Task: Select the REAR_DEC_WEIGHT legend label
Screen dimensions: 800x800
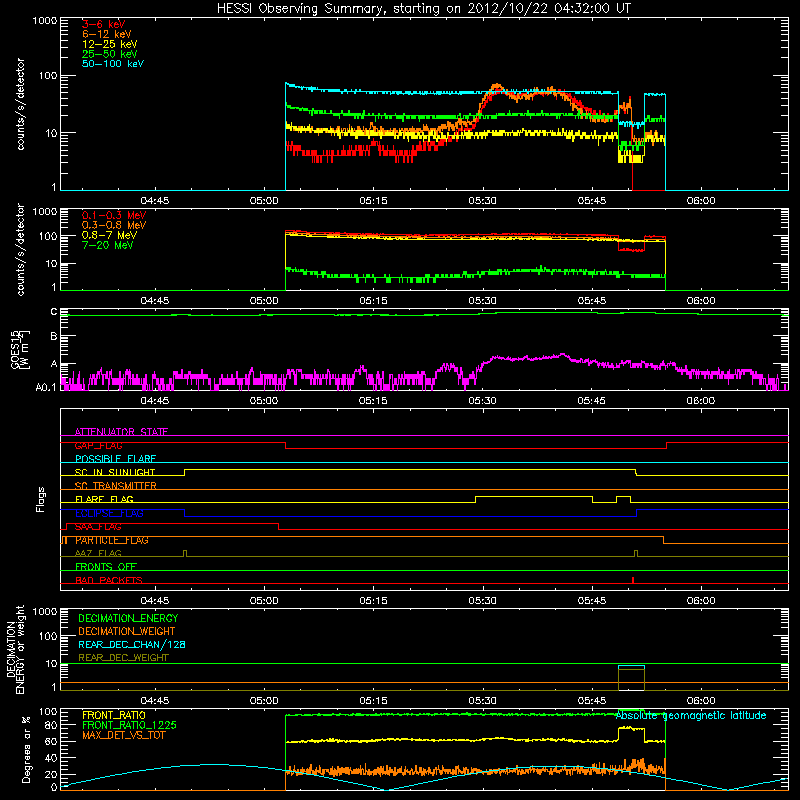Action: tap(123, 658)
